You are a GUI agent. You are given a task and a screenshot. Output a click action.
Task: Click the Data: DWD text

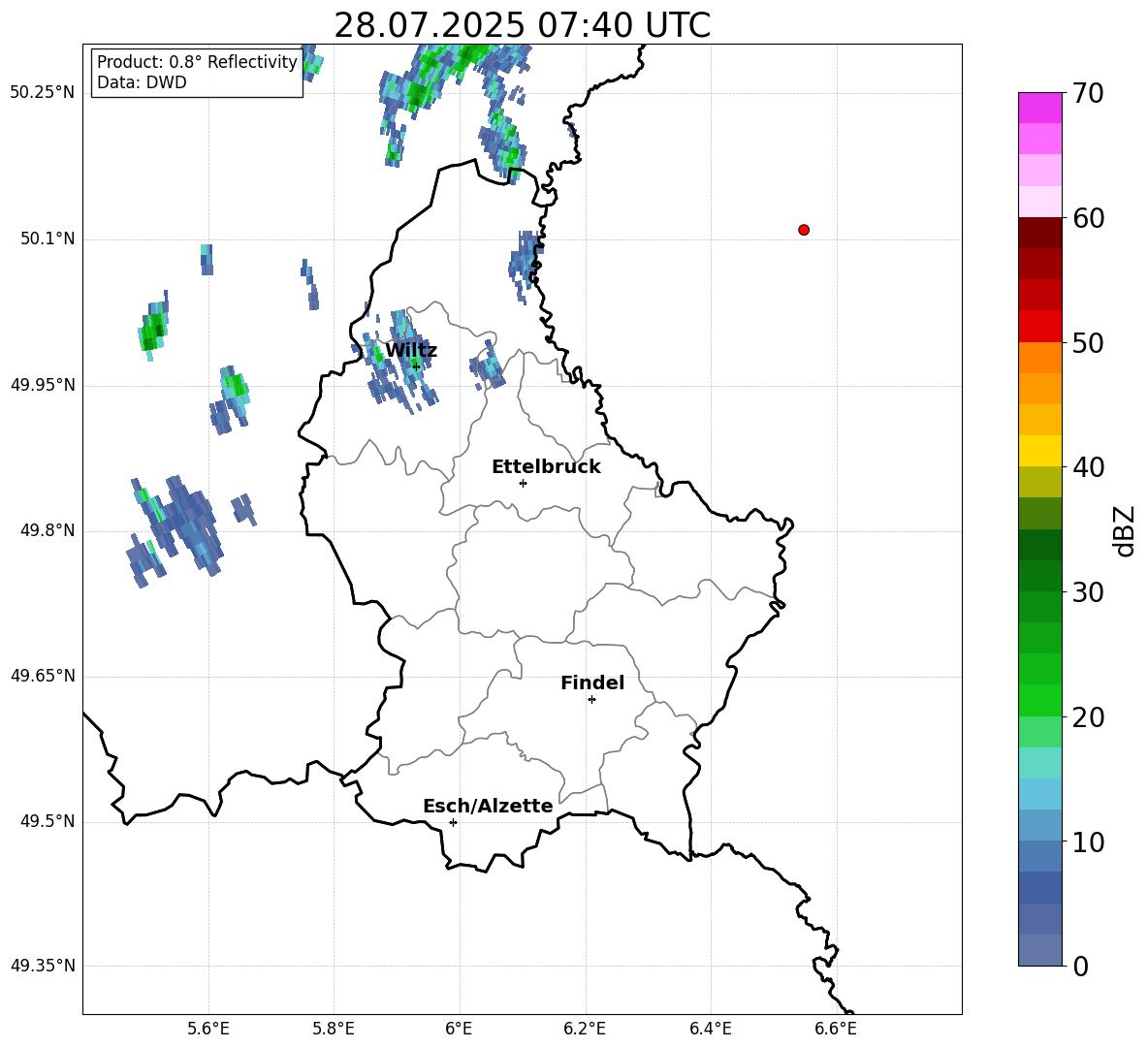click(142, 82)
